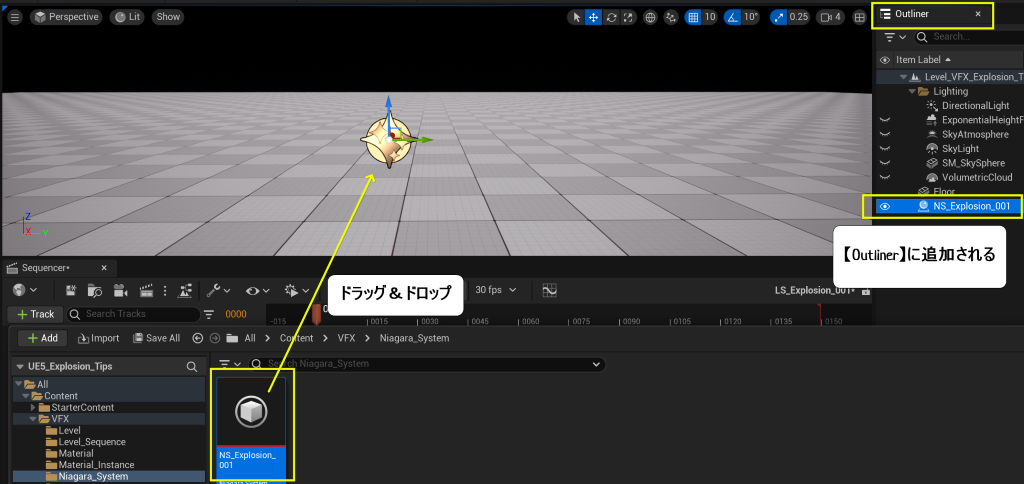
Task: Show the hidden SkyLight actor
Action: tap(885, 149)
